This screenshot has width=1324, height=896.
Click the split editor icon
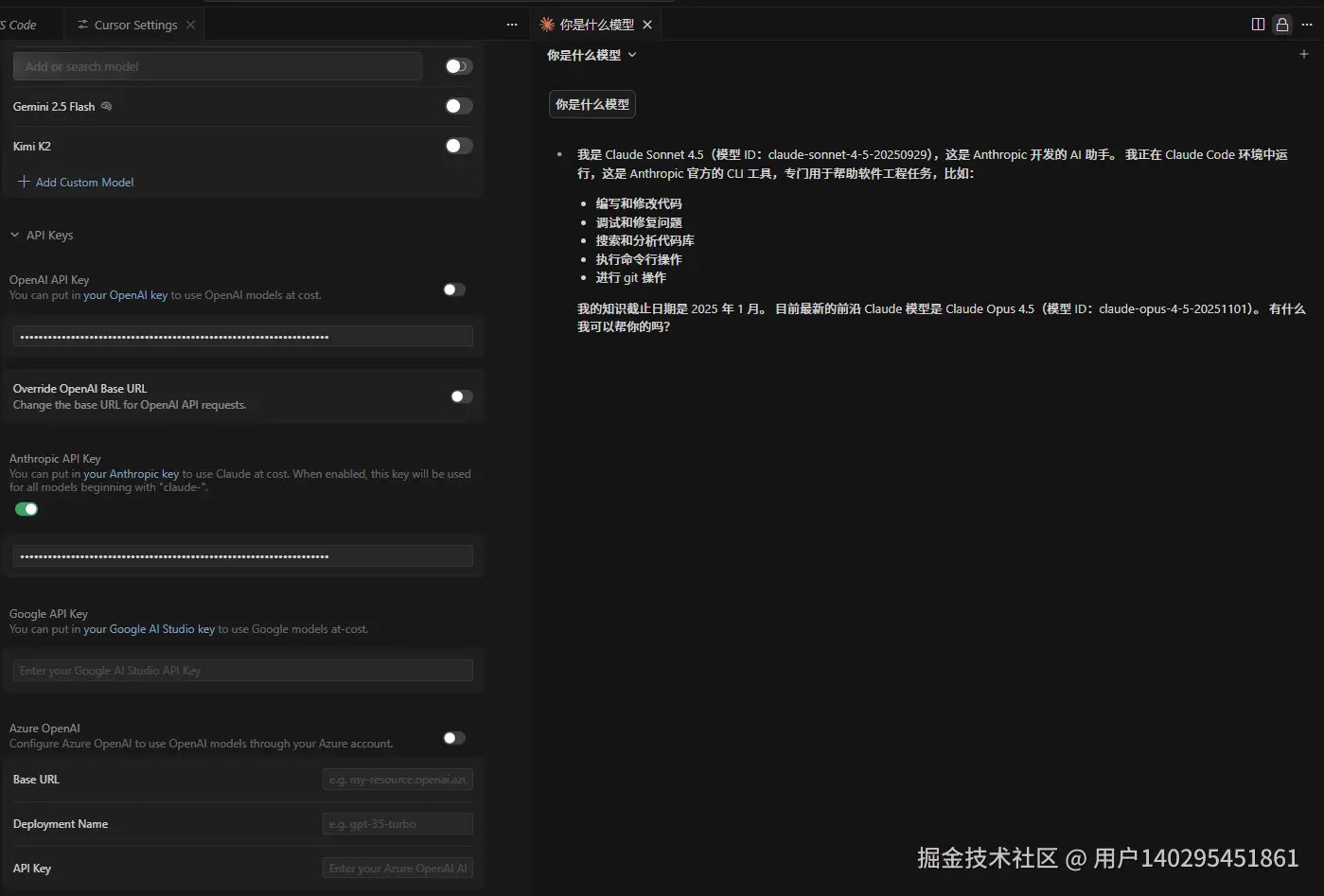pos(1260,24)
